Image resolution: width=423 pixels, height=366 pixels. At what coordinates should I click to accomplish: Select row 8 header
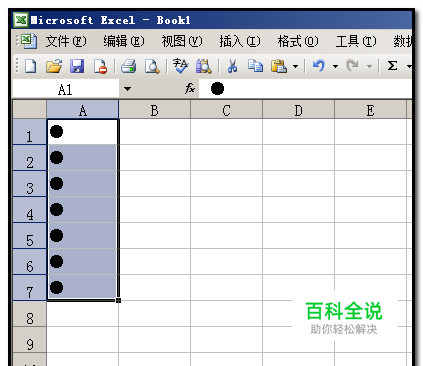pos(29,314)
